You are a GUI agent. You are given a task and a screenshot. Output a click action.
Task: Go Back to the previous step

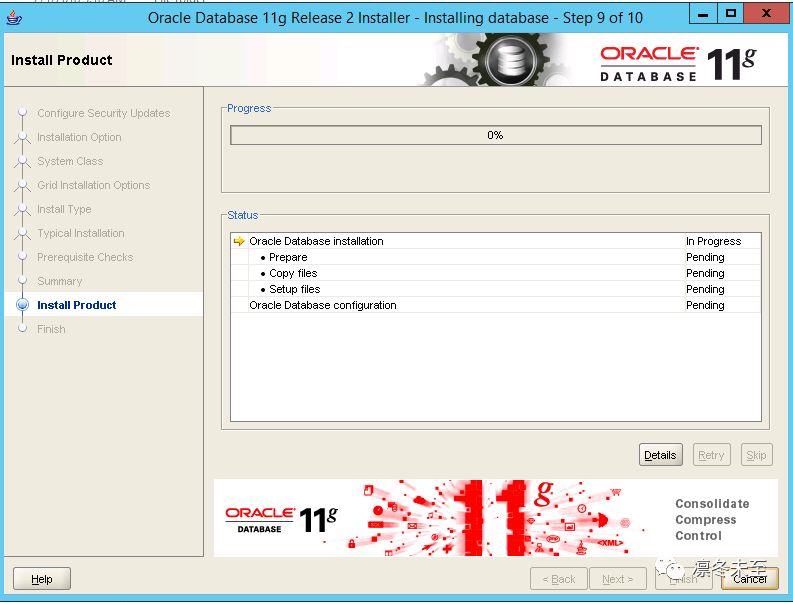559,579
